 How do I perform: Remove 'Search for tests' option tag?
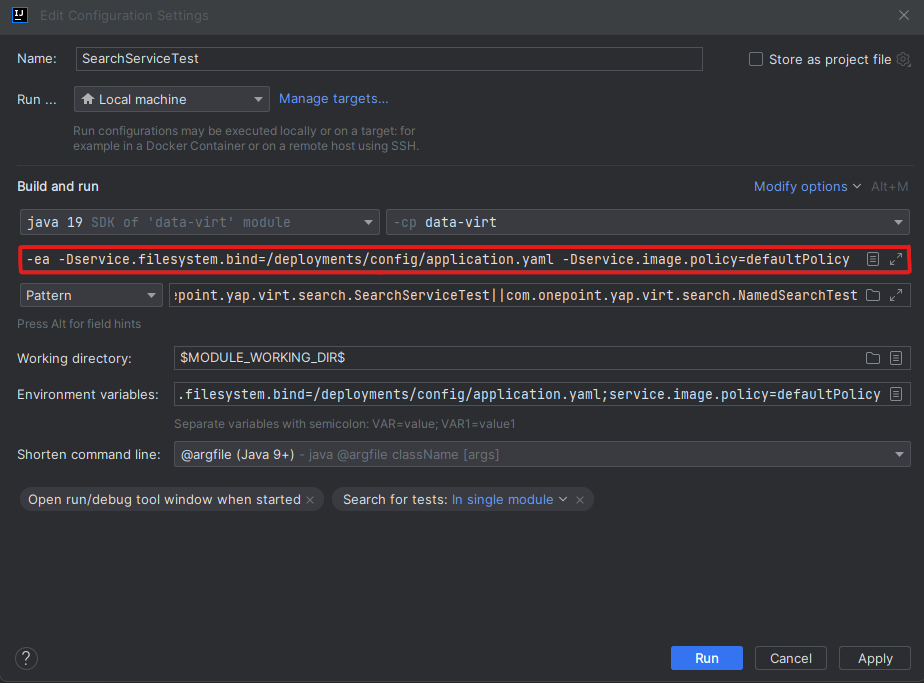click(580, 500)
